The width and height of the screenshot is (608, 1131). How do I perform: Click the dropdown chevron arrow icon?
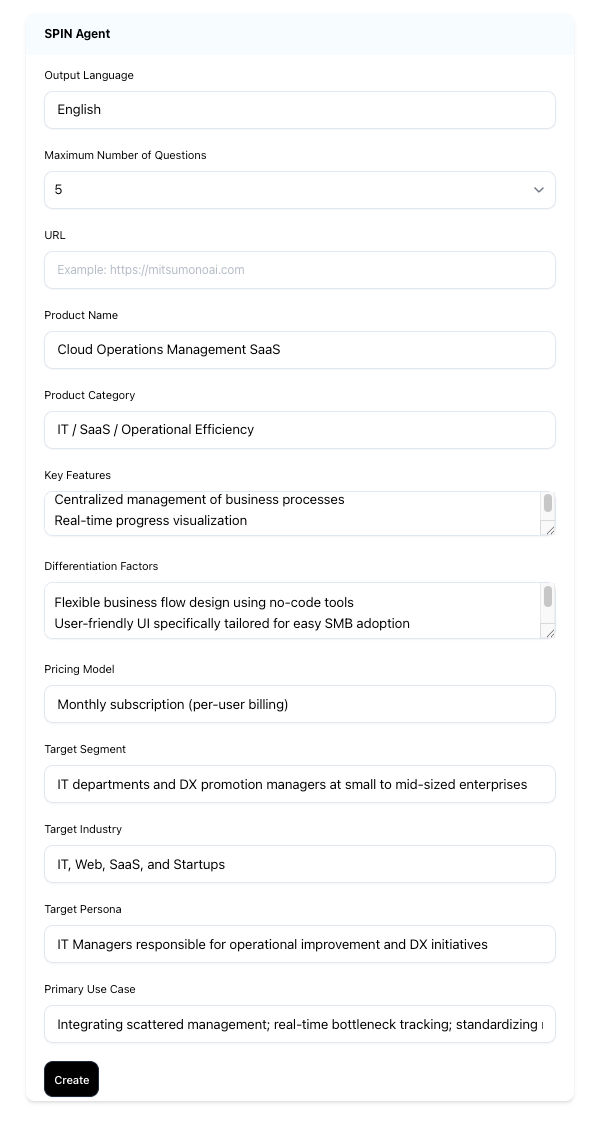(539, 190)
